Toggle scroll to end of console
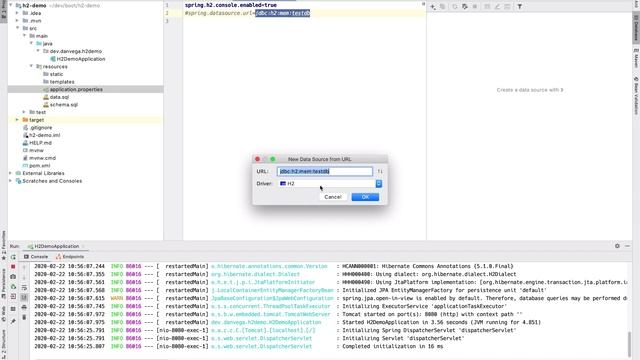 pos(24,297)
